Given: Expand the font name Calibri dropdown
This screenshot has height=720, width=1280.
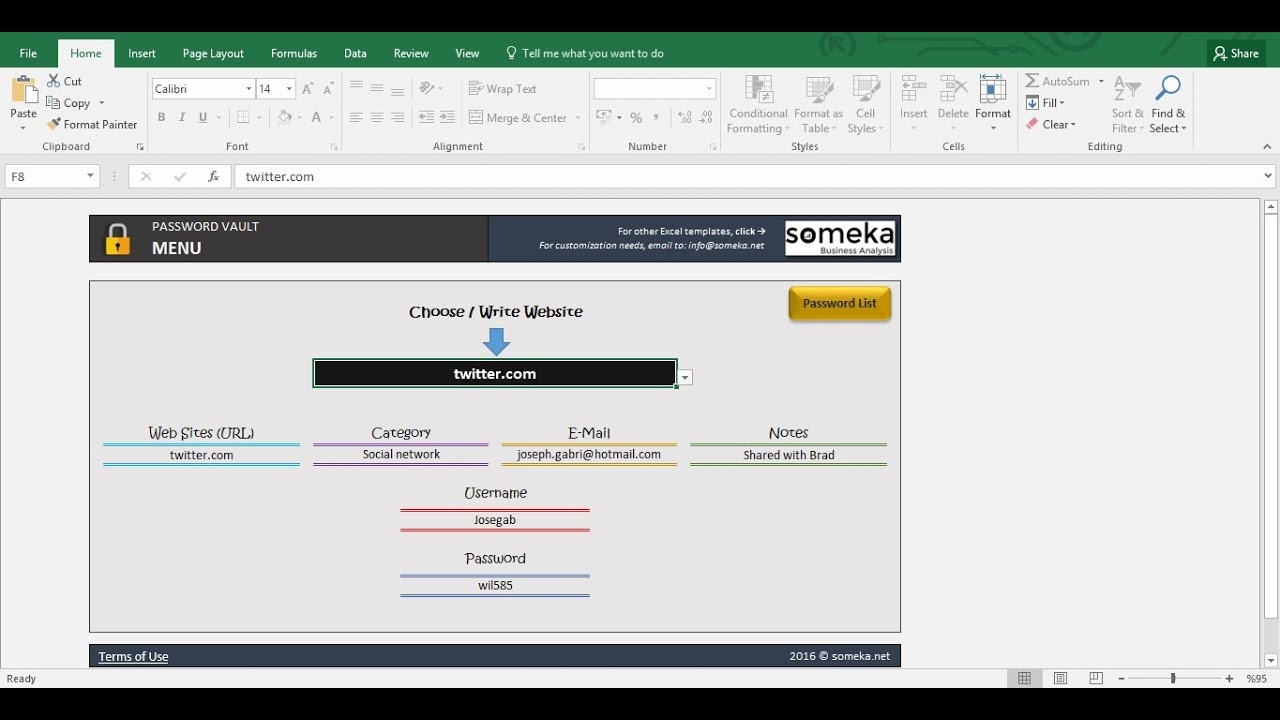Looking at the screenshot, I should (x=249, y=89).
